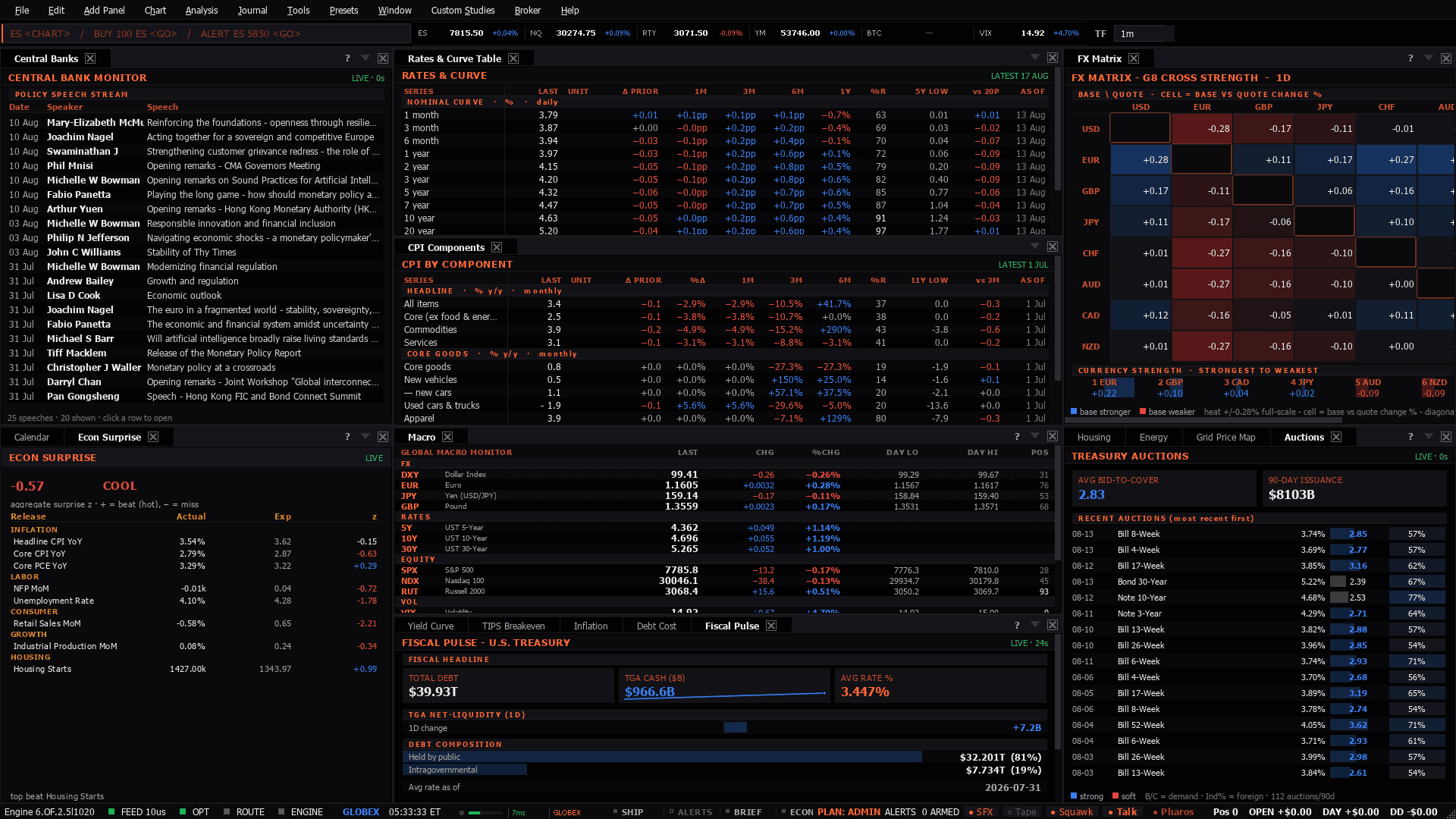Open help for Central Banks panel
Screen dimensions: 1456x819
(347, 58)
